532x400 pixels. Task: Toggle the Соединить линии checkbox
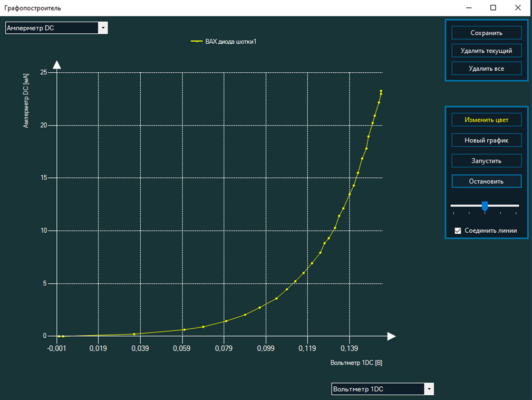[x=458, y=231]
